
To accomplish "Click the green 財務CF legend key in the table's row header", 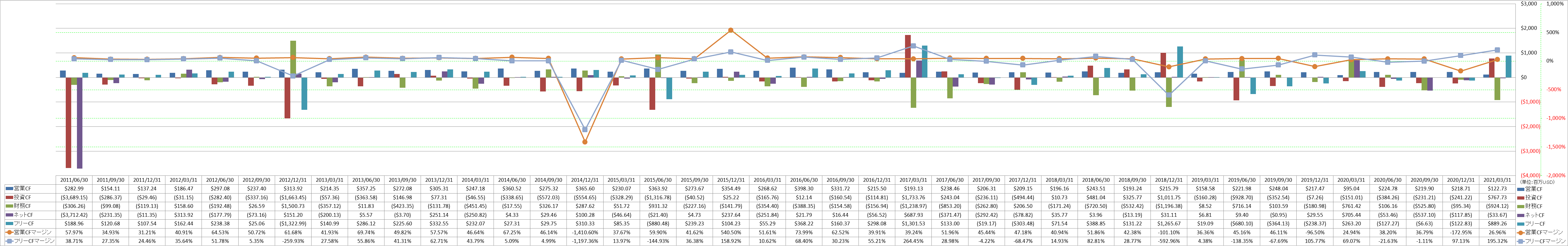I will (x=10, y=206).
